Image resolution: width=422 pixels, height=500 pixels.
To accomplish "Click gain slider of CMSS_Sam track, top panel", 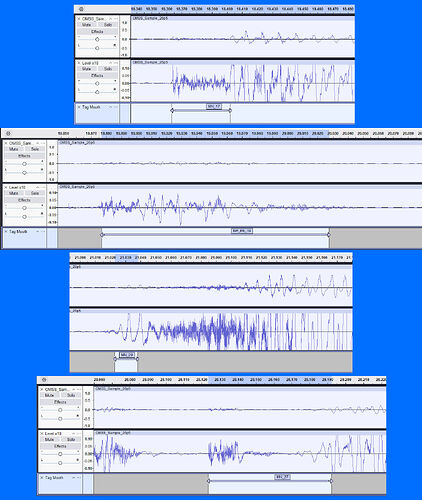I will tap(97, 39).
